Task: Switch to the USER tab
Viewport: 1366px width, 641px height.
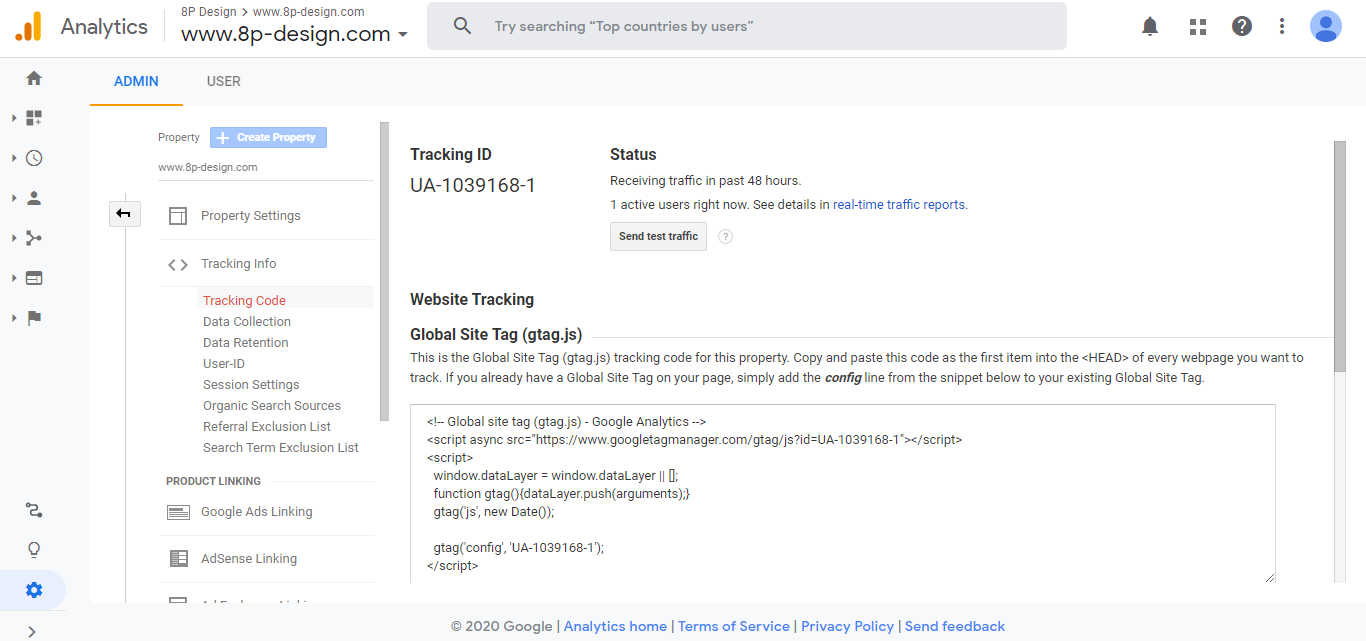Action: tap(223, 81)
